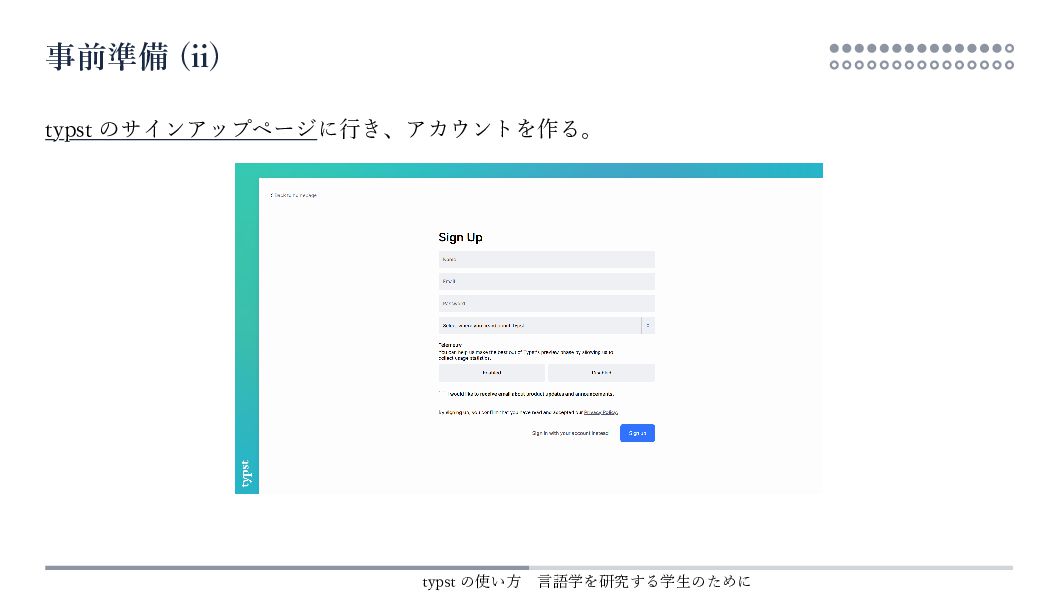Screen dimensions: 1058x595
Task: Choose the Enabled telemetry option
Action: tap(491, 372)
